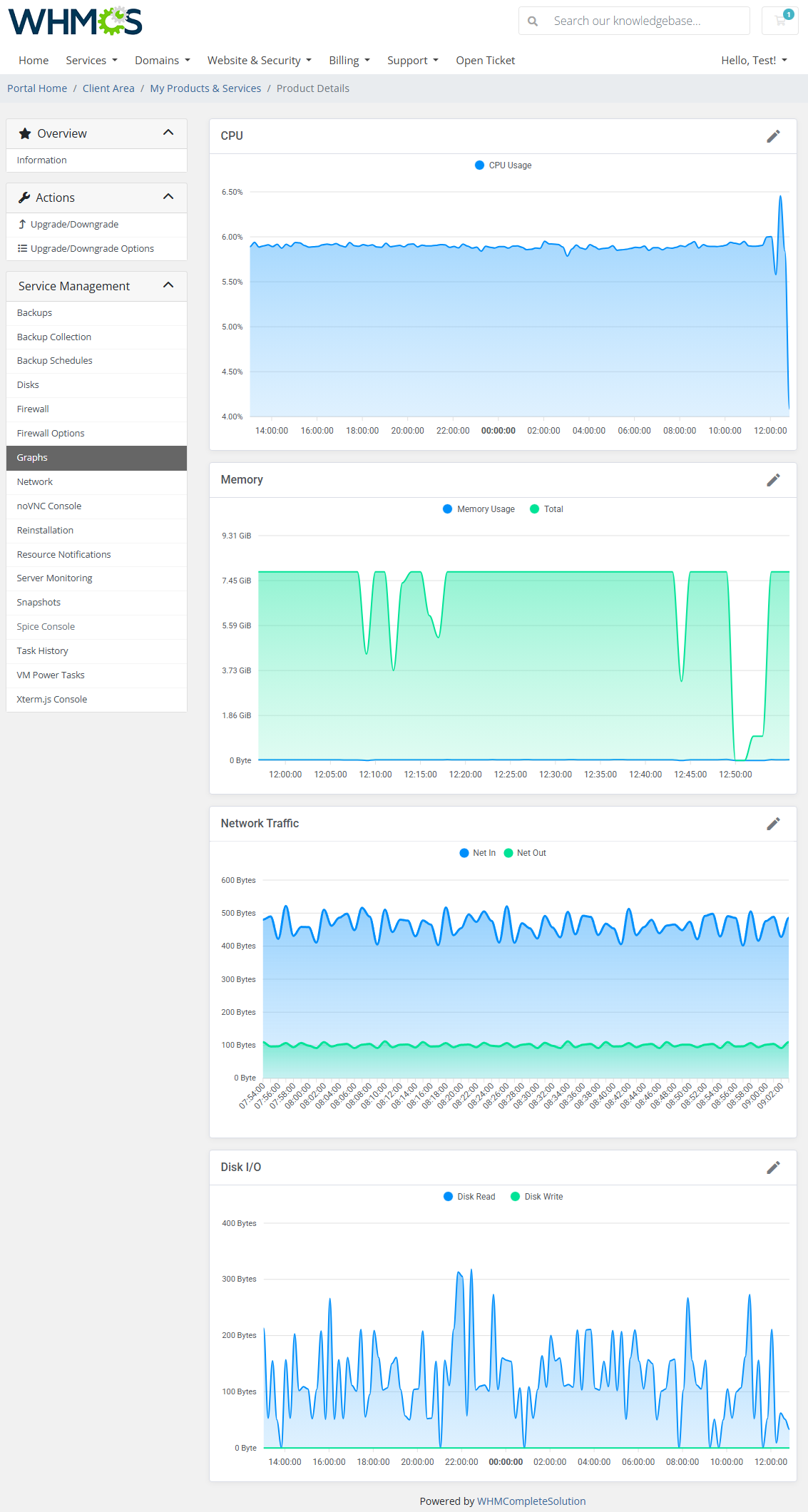Open Backup Schedules sidebar item
The width and height of the screenshot is (808, 1512).
tap(96, 361)
